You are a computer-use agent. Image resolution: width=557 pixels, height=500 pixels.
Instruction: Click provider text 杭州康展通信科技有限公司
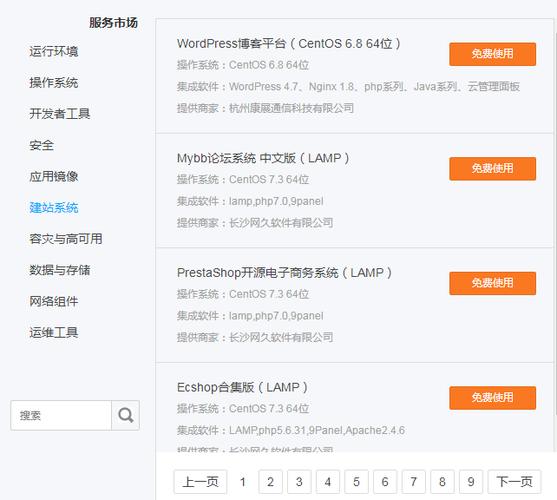pos(291,108)
